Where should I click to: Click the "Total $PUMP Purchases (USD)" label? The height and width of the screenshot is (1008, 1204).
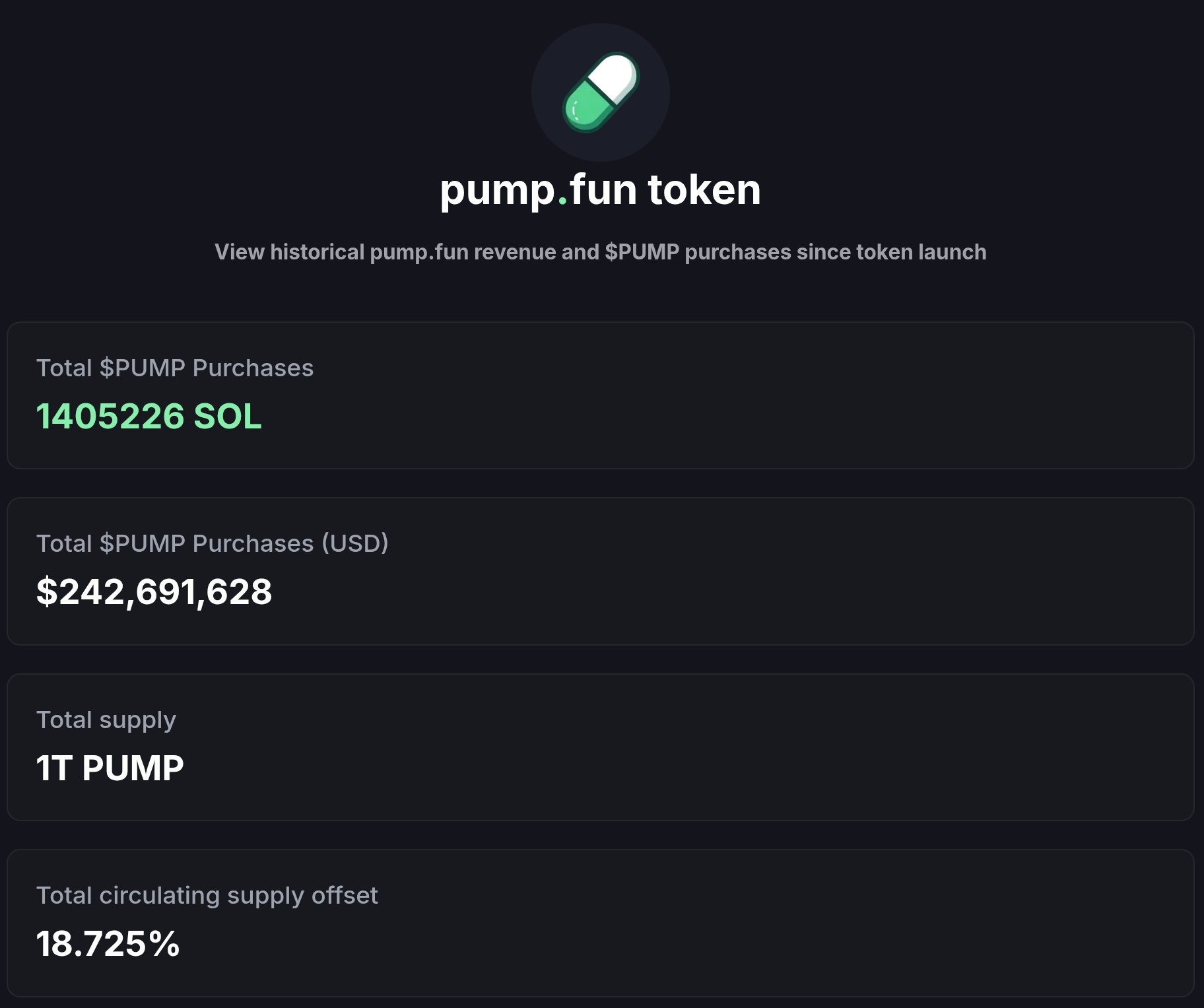(212, 544)
